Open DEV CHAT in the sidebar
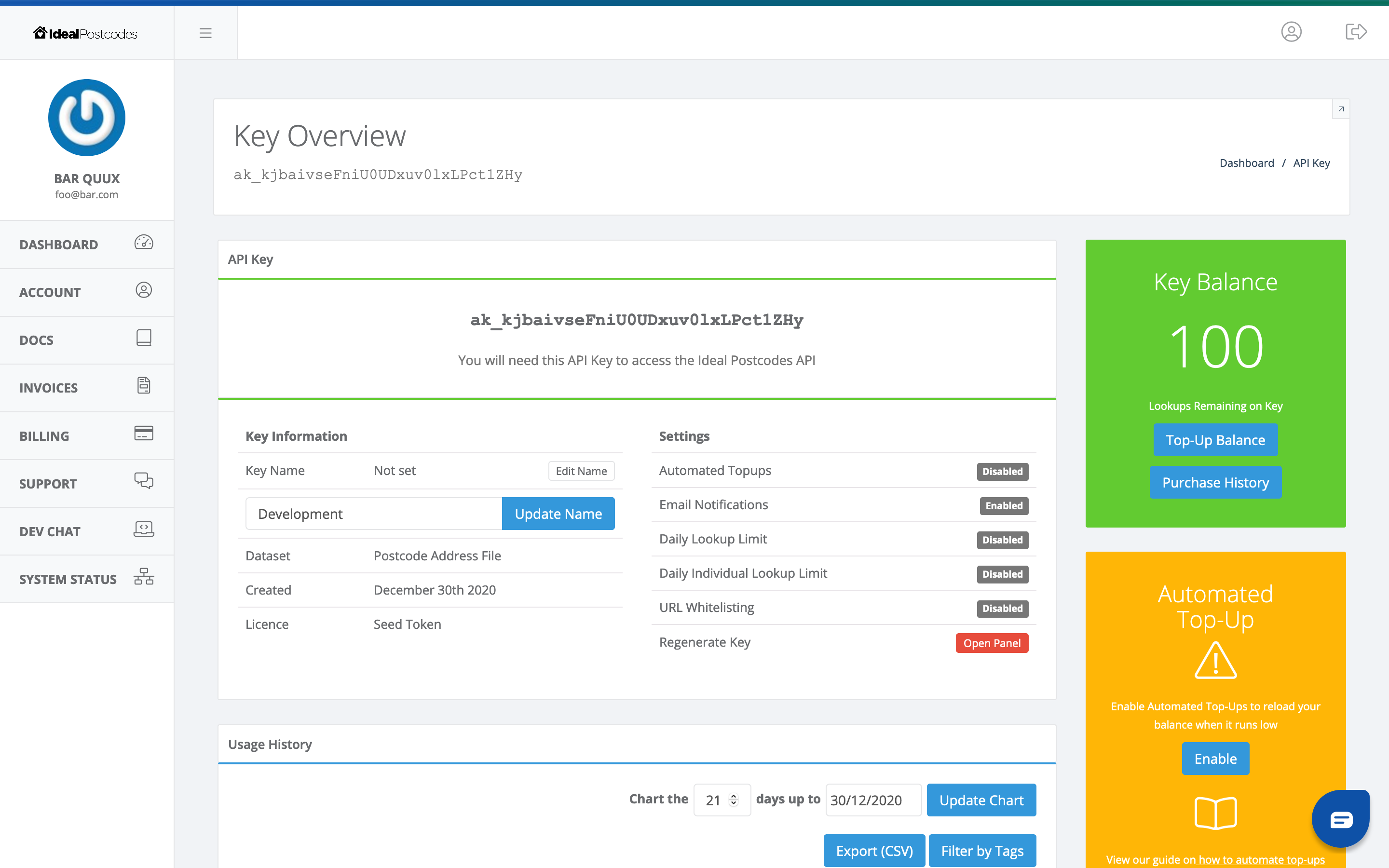Image resolution: width=1389 pixels, height=868 pixels. point(87,531)
